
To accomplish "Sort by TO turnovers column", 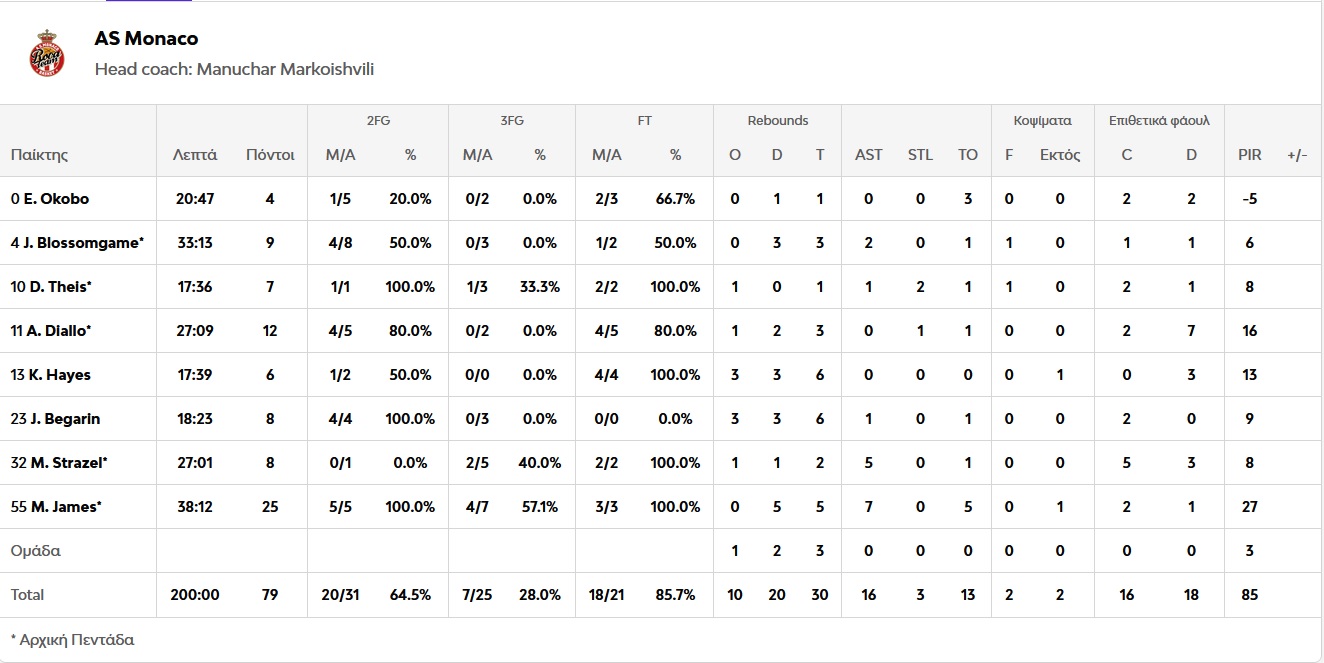I will point(967,155).
